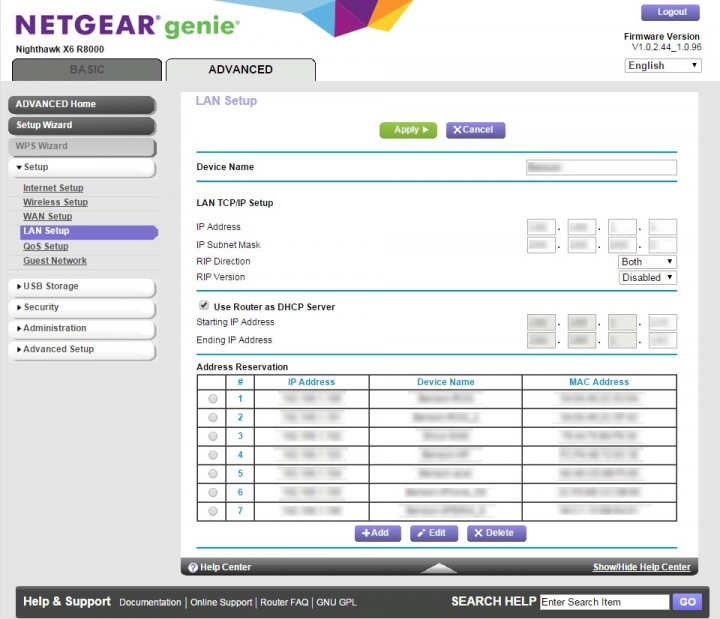Select radio button for reservation row 1

click(213, 399)
